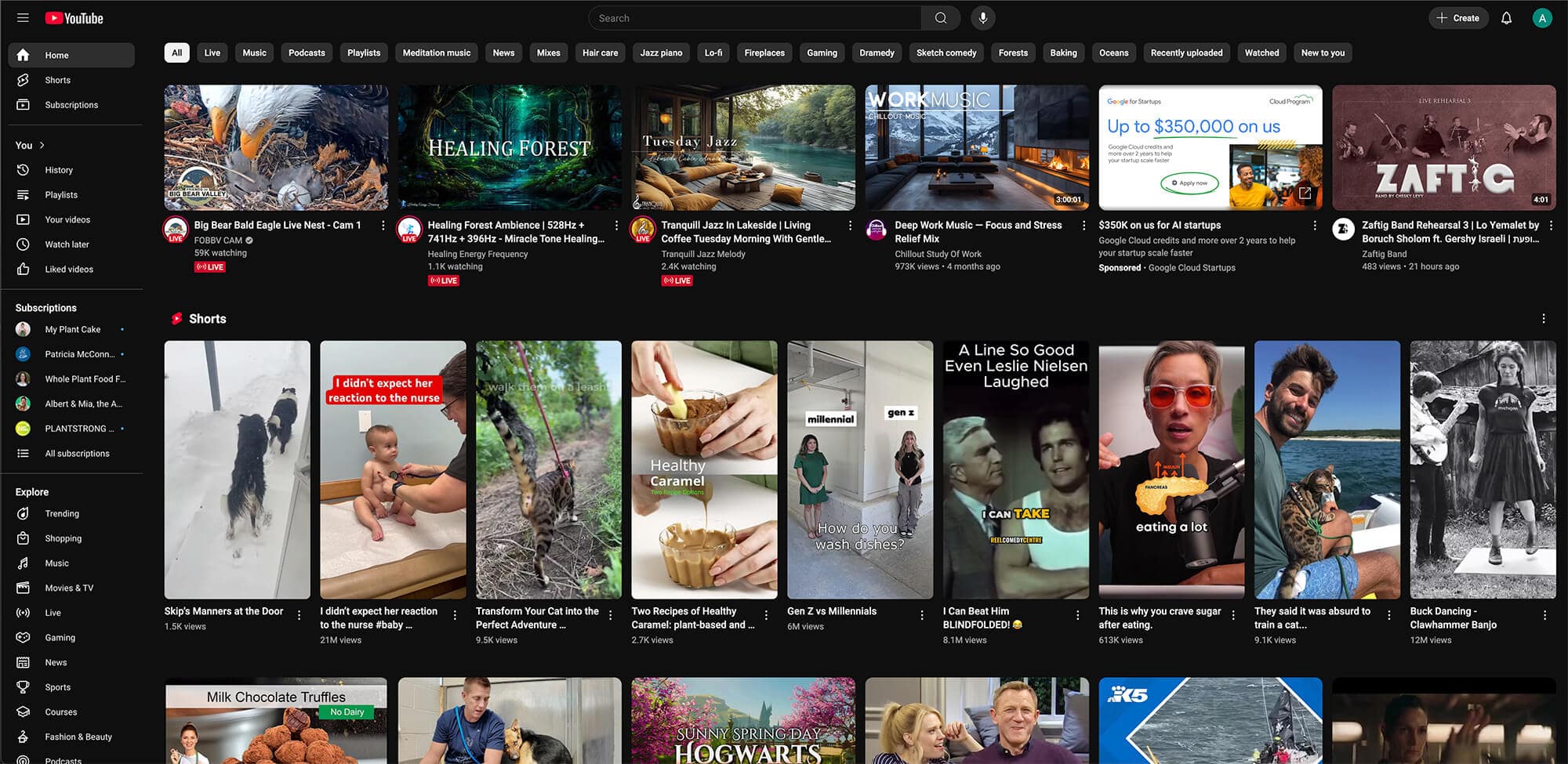Viewport: 1568px width, 764px height.
Task: Click the Shorts sidebar icon
Action: tap(23, 80)
